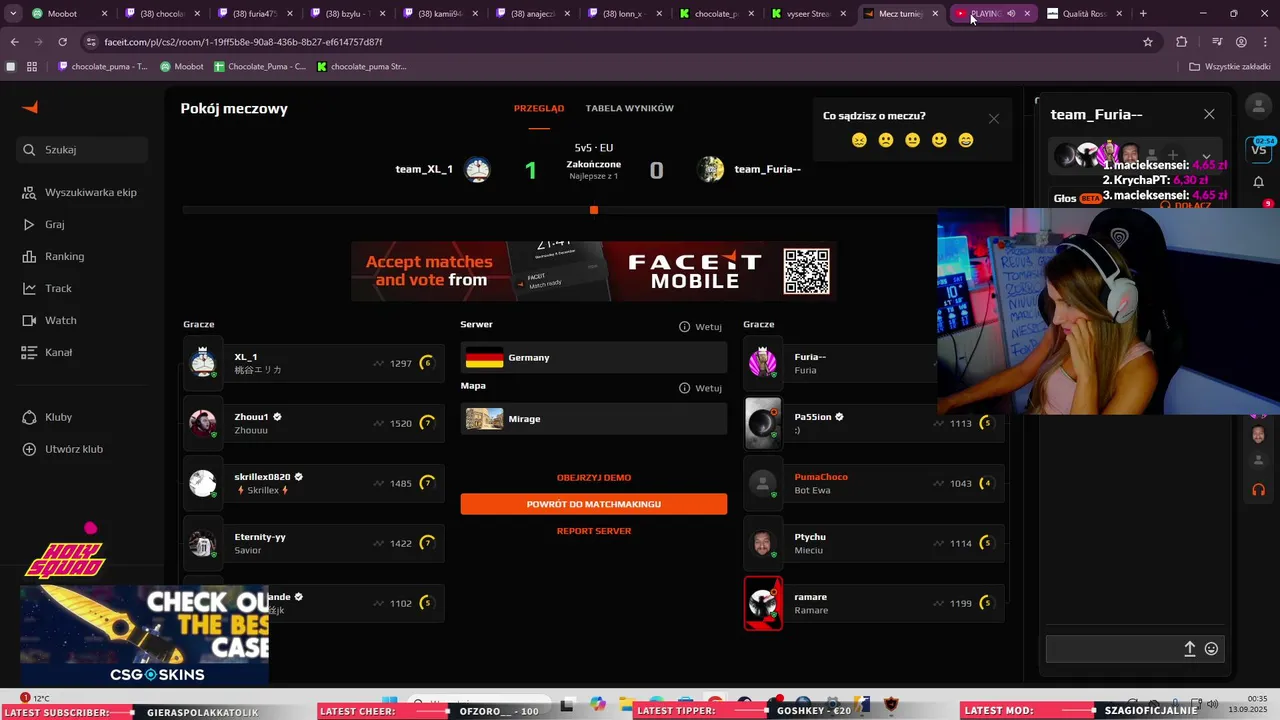Viewport: 1280px width, 720px height.
Task: Open Kluby in the sidebar
Action: click(x=48, y=417)
